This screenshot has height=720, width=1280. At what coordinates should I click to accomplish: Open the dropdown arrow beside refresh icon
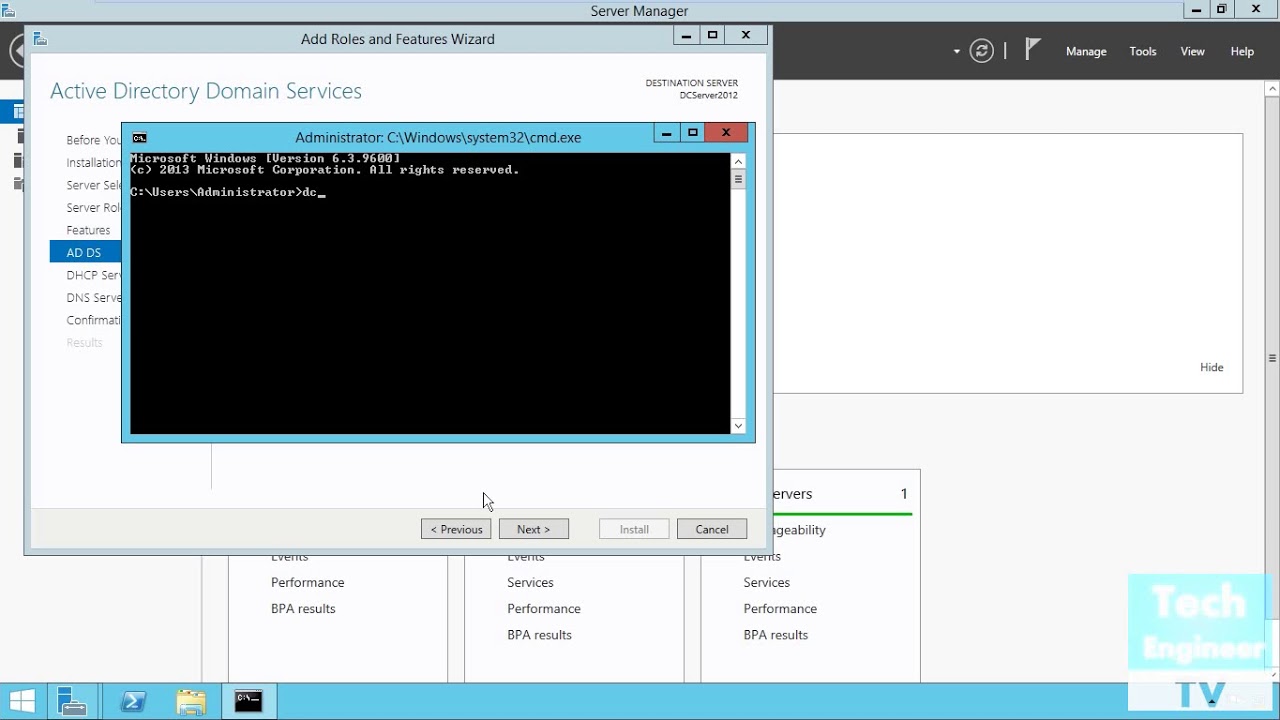click(x=957, y=52)
